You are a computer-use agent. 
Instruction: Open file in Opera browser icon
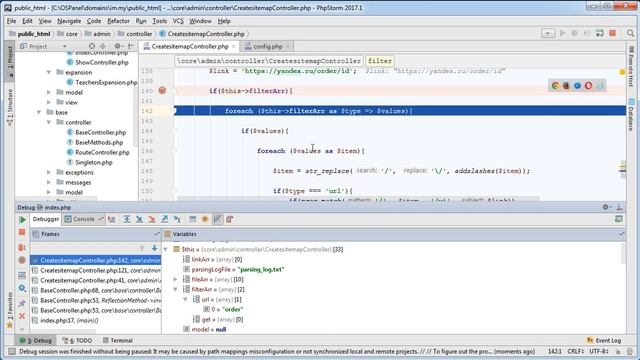click(x=588, y=86)
